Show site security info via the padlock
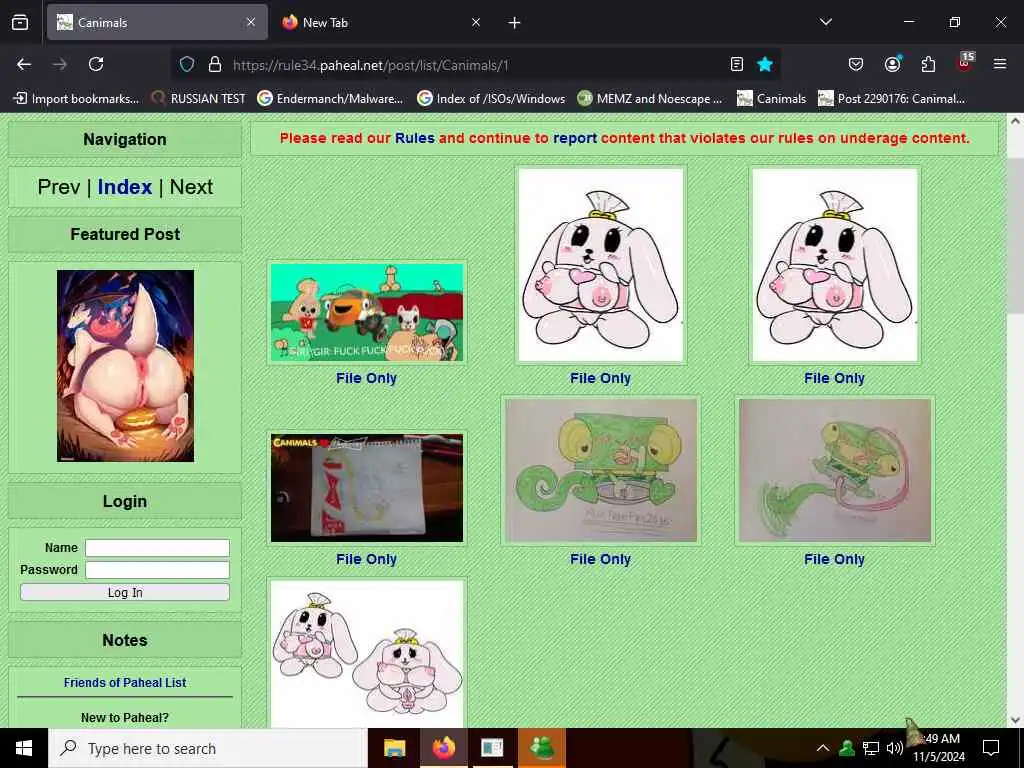The image size is (1024, 768). click(x=215, y=64)
